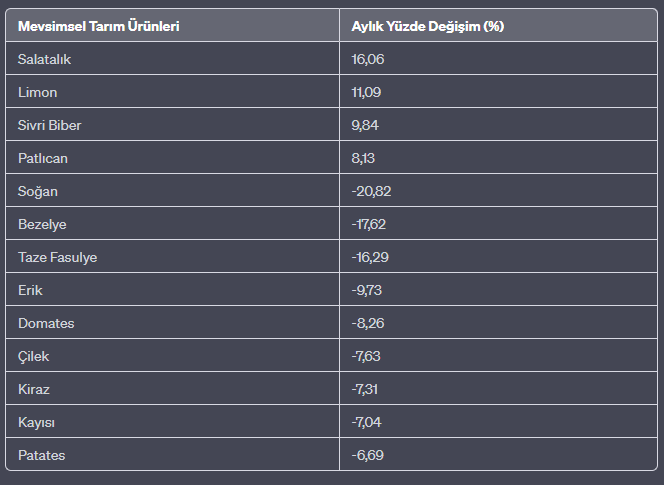Viewport: 664px width, 485px height.
Task: Click the Patates cell
Action: 172,455
